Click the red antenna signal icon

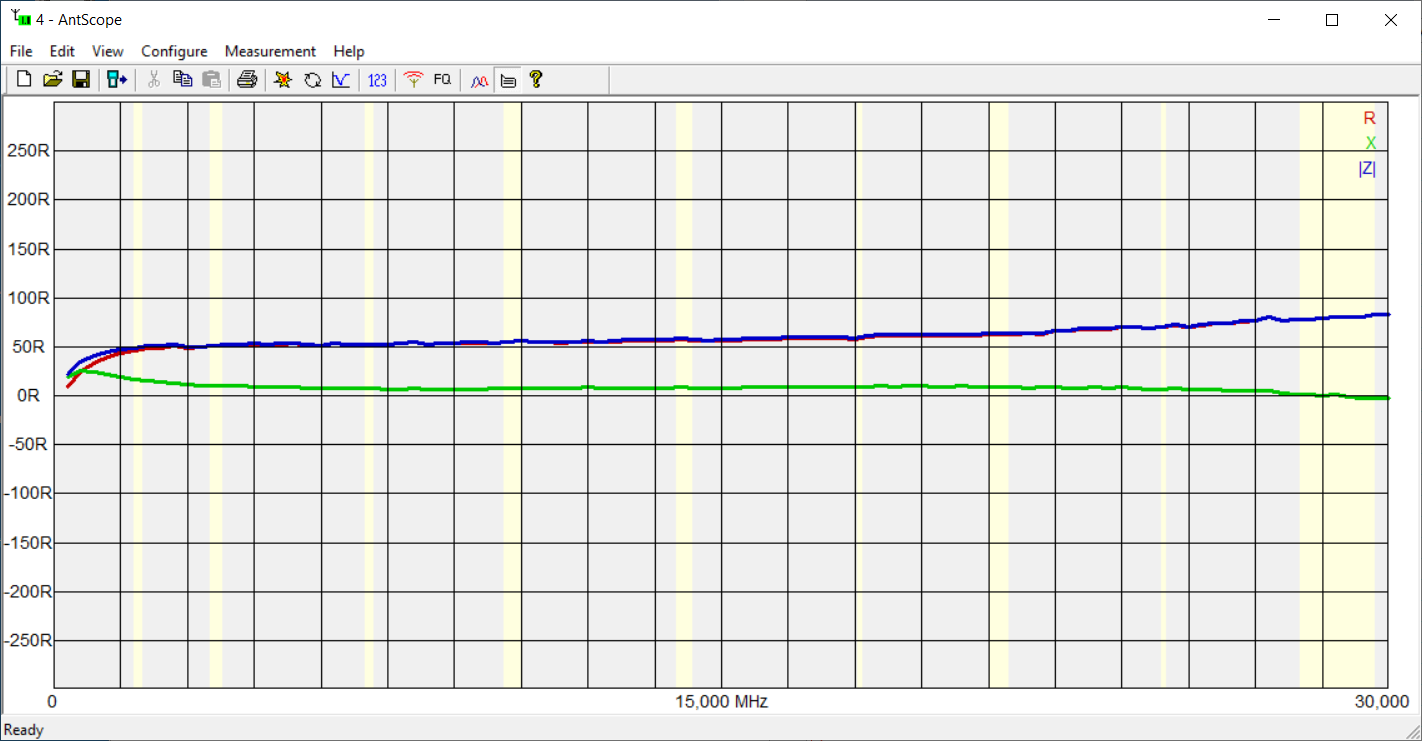(x=413, y=80)
